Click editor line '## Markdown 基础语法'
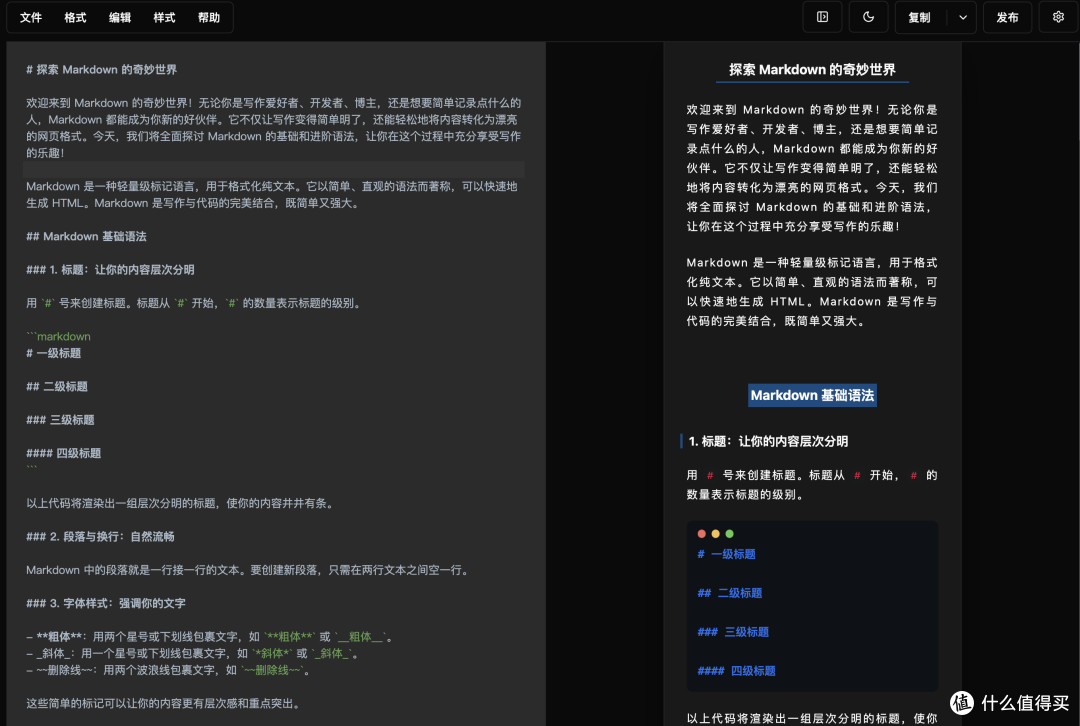Image resolution: width=1080 pixels, height=726 pixels. 86,236
